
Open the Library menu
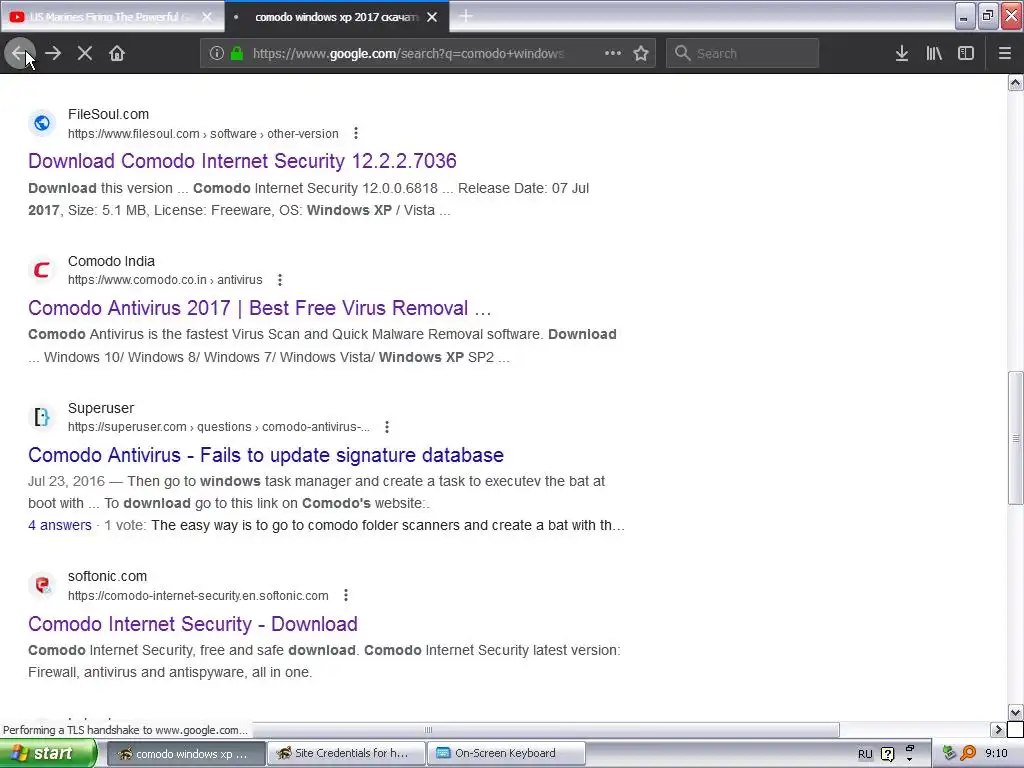pyautogui.click(x=934, y=54)
